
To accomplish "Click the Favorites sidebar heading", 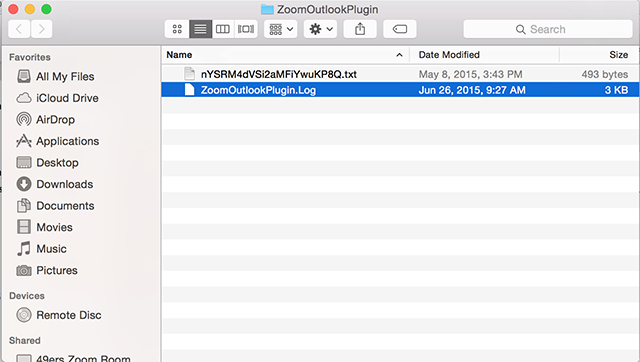I will pyautogui.click(x=30, y=57).
